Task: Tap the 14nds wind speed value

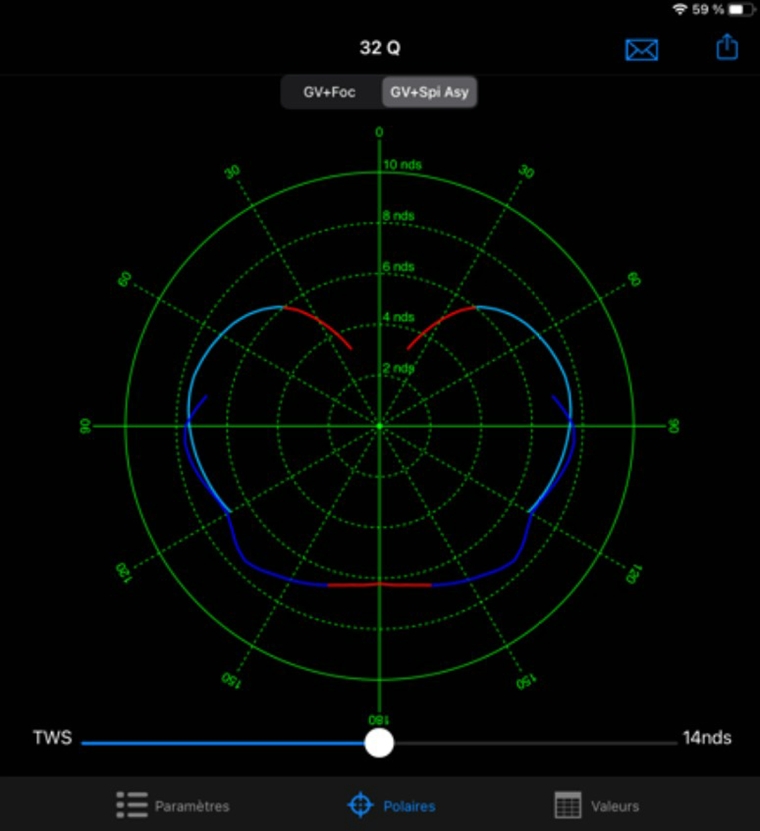Action: pos(707,738)
